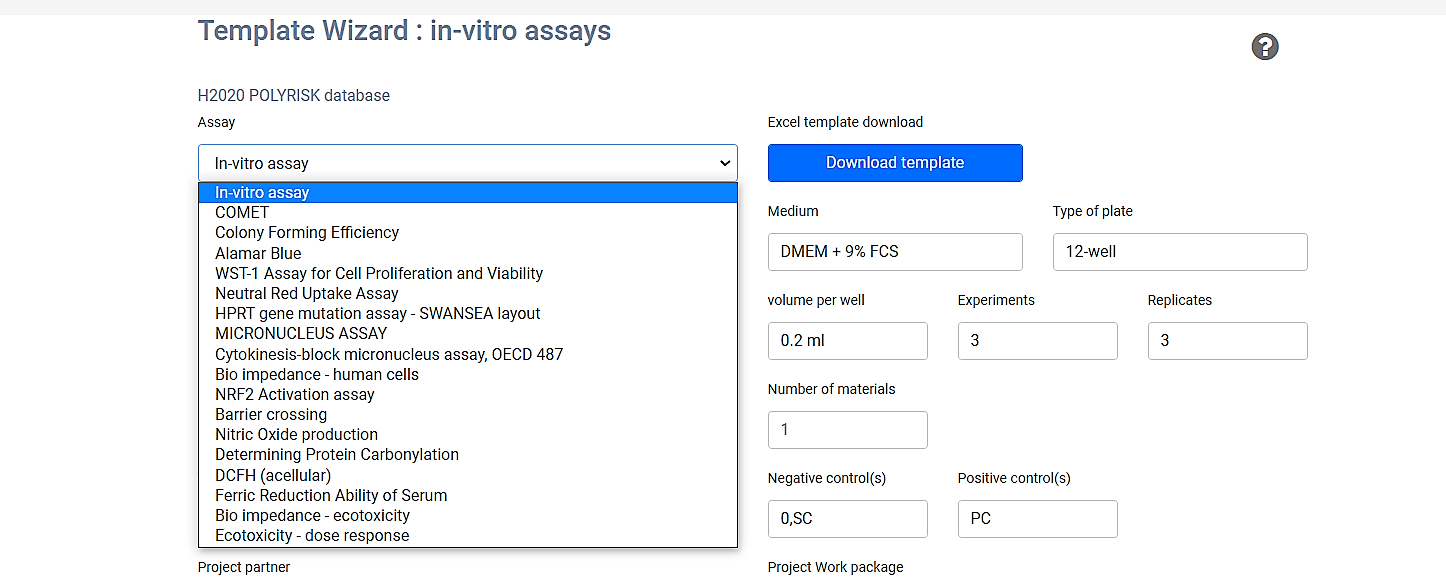The image size is (1446, 579).
Task: Choose Colony Forming Efficiency option
Action: [x=307, y=232]
